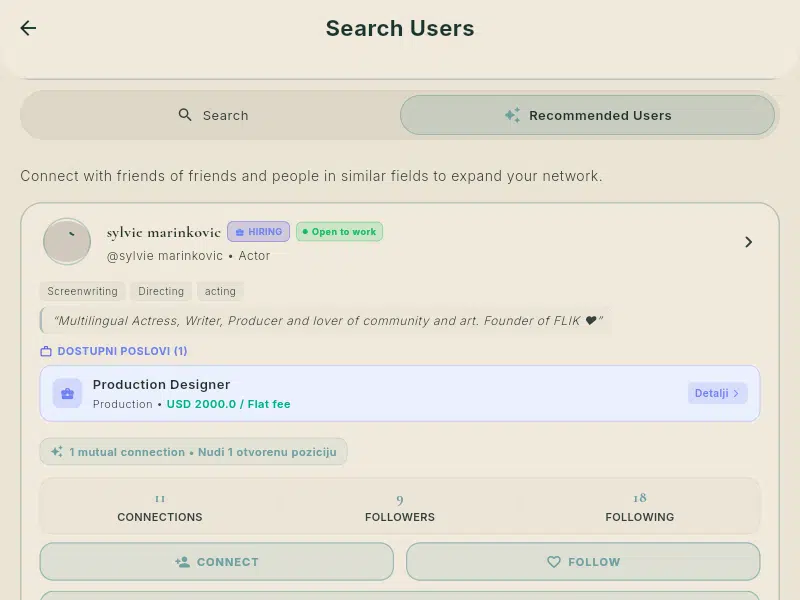Click the DOSTUPNI POSLOVI (1) heading
Viewport: 800px width, 600px height.
click(x=122, y=351)
